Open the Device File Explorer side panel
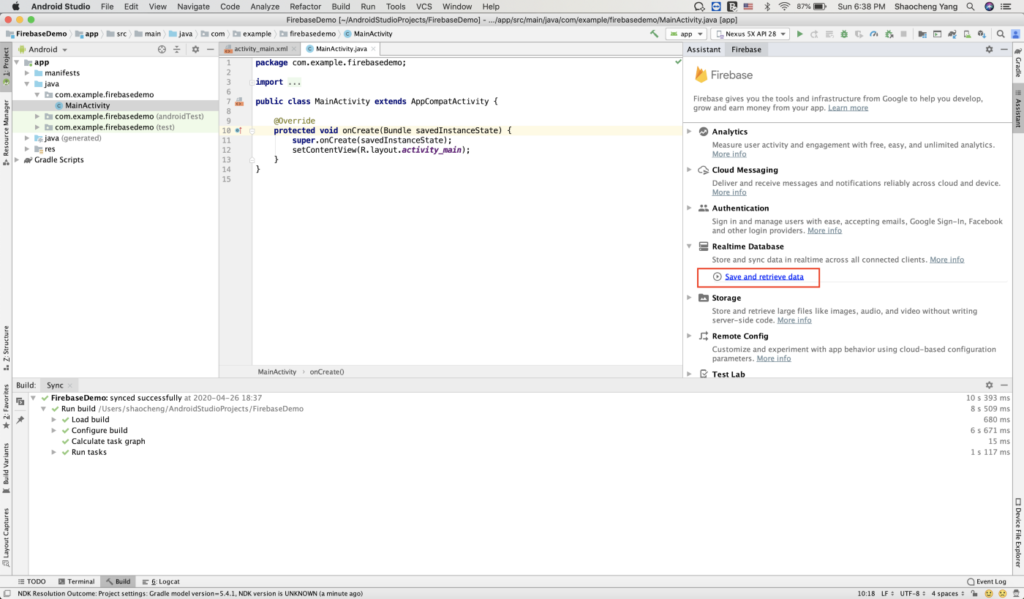This screenshot has height=599, width=1024. (x=1018, y=532)
